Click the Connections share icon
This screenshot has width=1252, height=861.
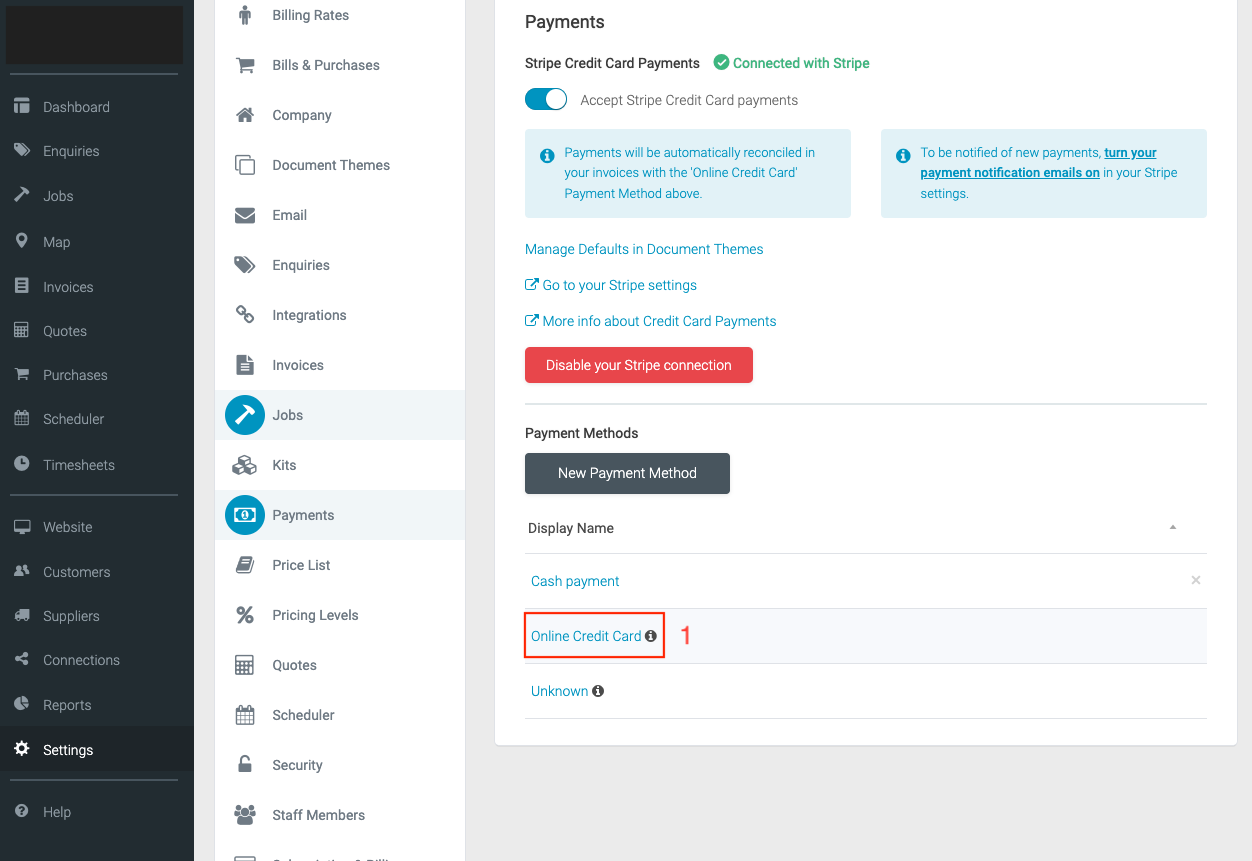coord(22,659)
